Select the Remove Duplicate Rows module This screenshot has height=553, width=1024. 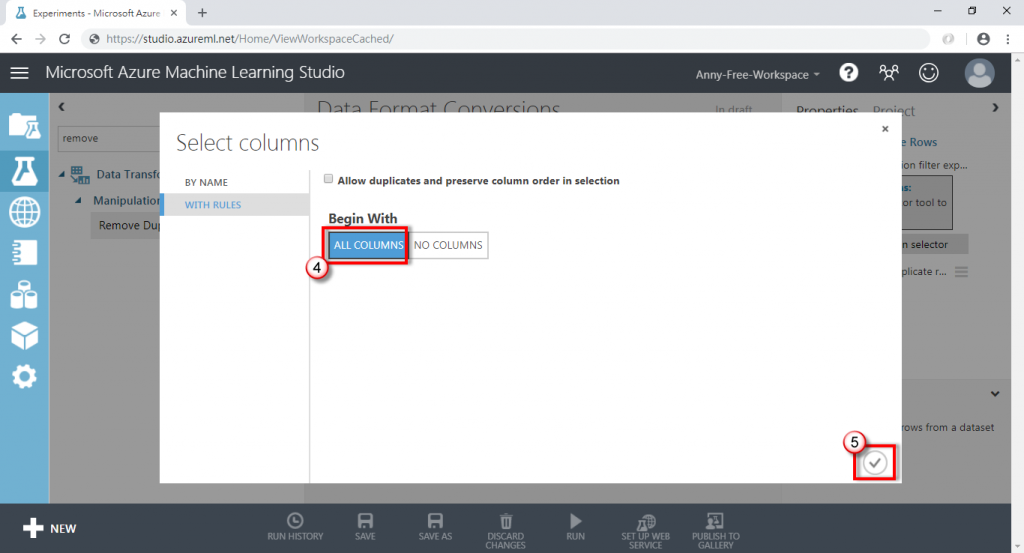125,225
